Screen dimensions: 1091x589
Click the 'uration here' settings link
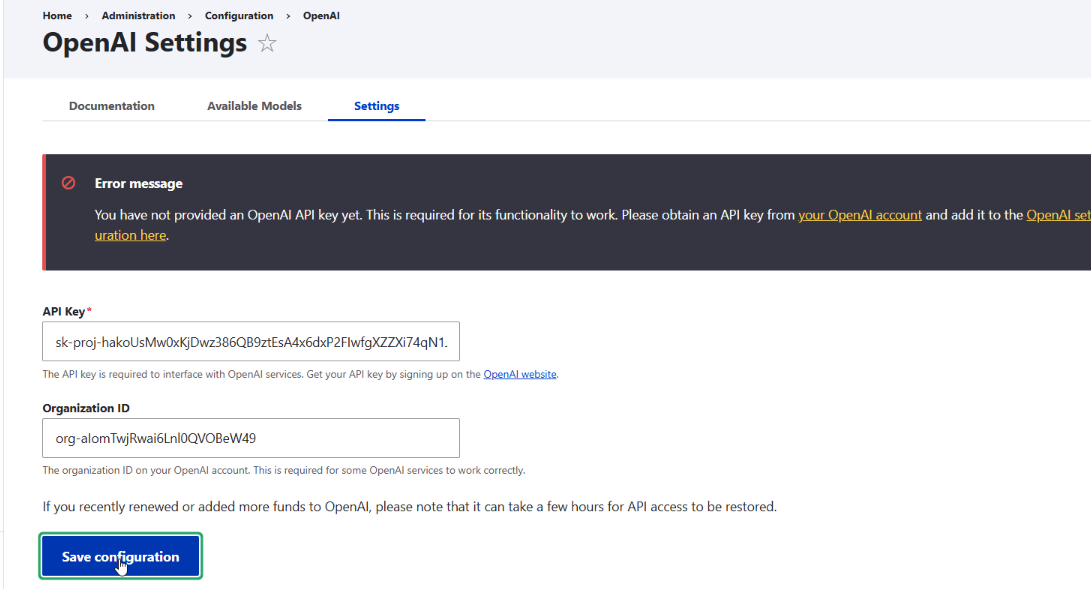tap(130, 235)
